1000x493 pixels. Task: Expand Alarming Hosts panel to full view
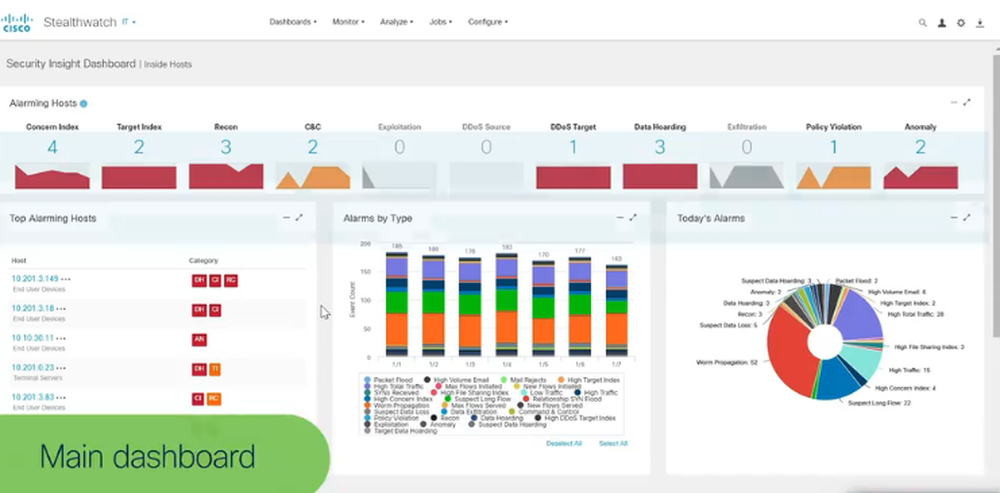[967, 102]
